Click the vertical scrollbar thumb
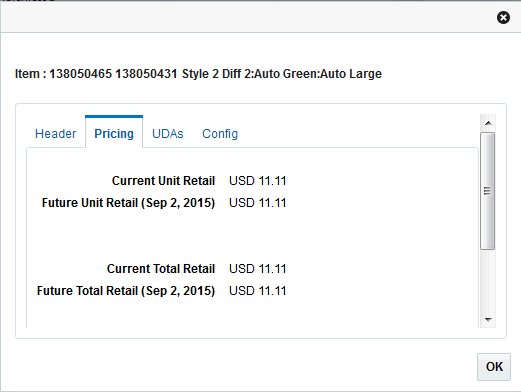 pos(488,191)
